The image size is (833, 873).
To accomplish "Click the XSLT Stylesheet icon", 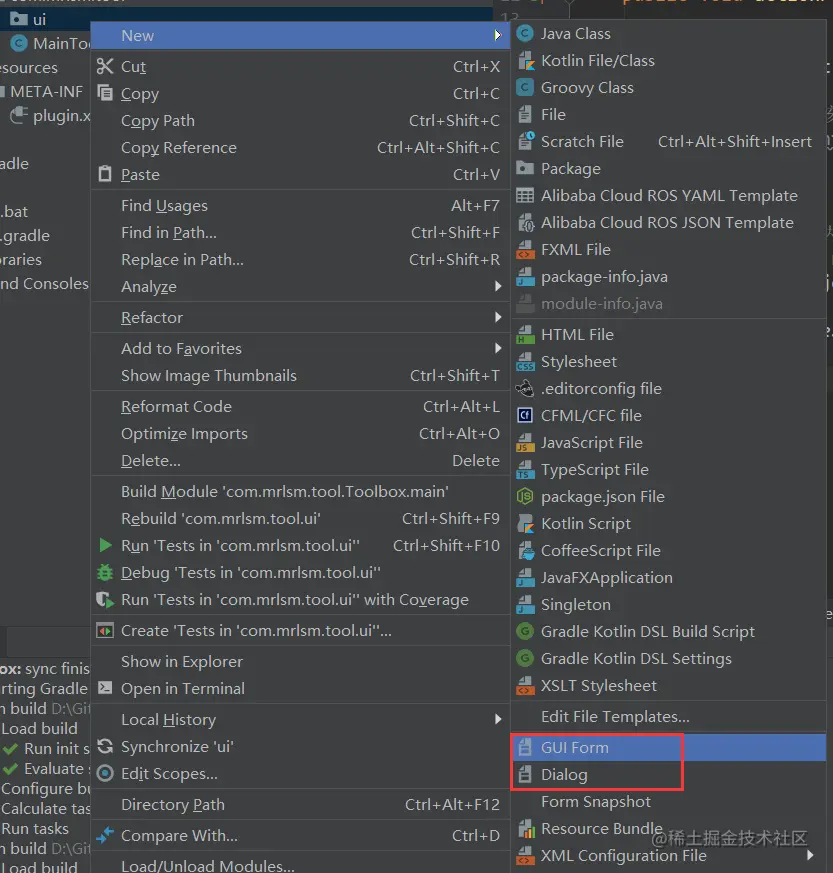I will (525, 686).
